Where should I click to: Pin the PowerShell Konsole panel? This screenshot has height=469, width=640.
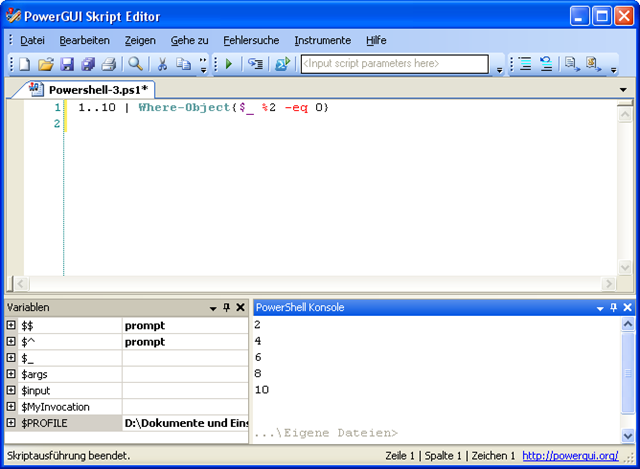click(613, 307)
